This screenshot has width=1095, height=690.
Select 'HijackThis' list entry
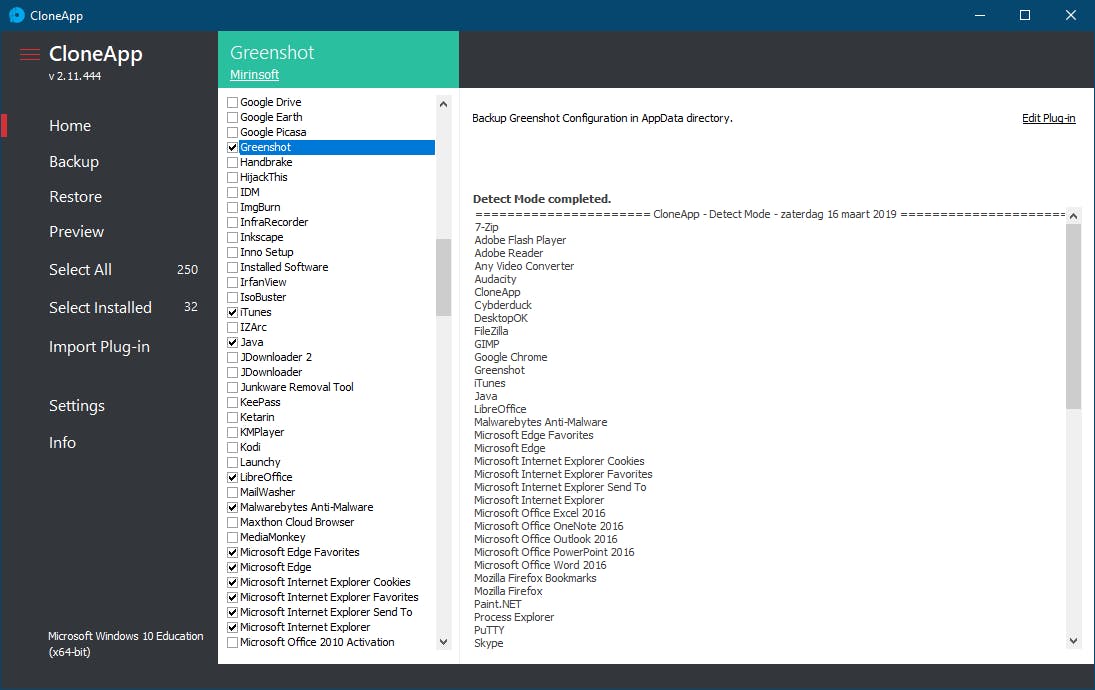pyautogui.click(x=263, y=177)
